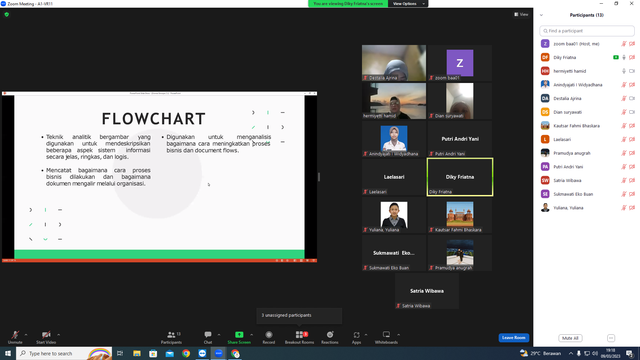This screenshot has width=640, height=360.
Task: Select Sukmawati Eko Buan in participants list
Action: pyautogui.click(x=587, y=194)
